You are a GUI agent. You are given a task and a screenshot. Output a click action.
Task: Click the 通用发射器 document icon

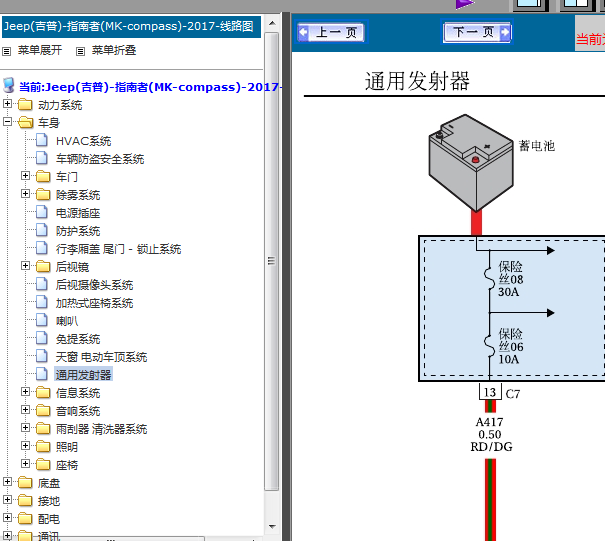point(42,374)
